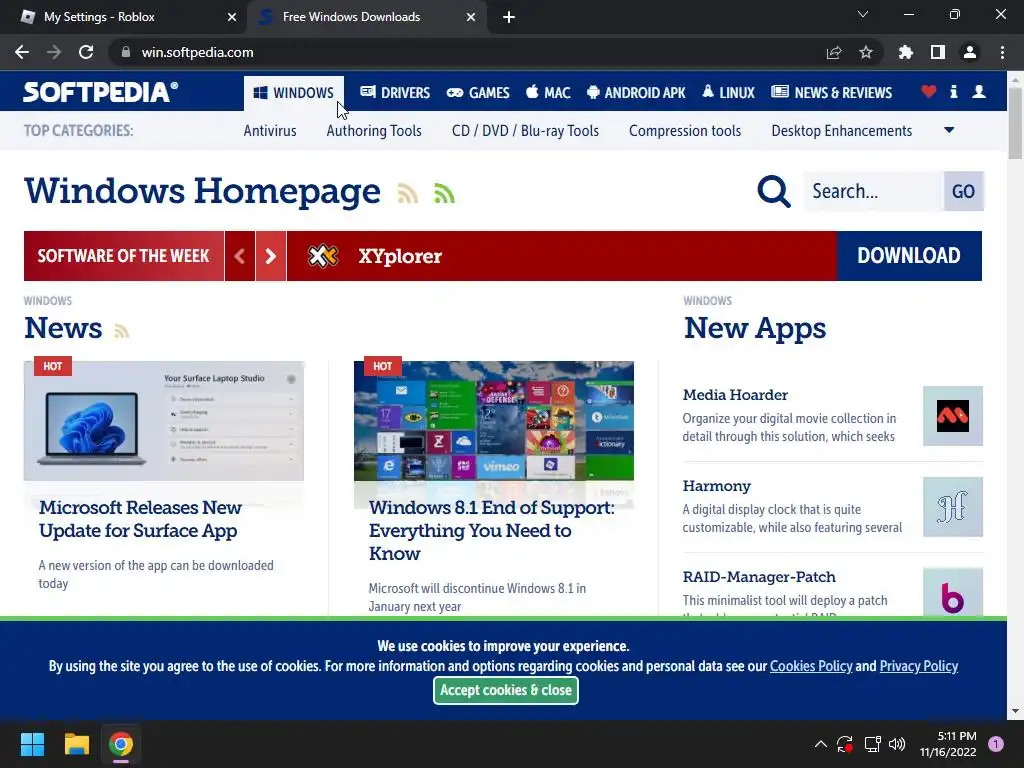The image size is (1024, 768).
Task: Click the user account icon in header
Action: pos(979,91)
